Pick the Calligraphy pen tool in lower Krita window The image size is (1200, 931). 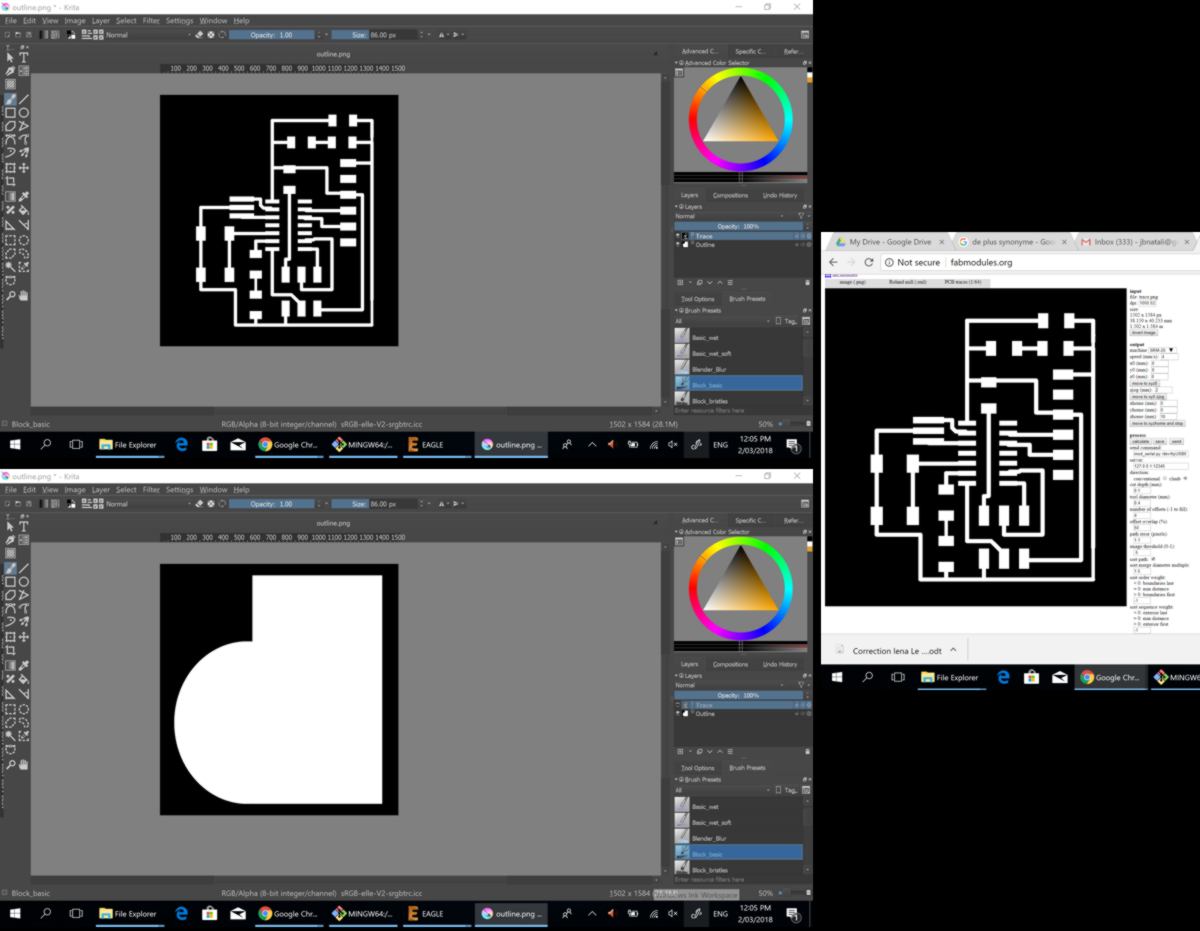10,539
